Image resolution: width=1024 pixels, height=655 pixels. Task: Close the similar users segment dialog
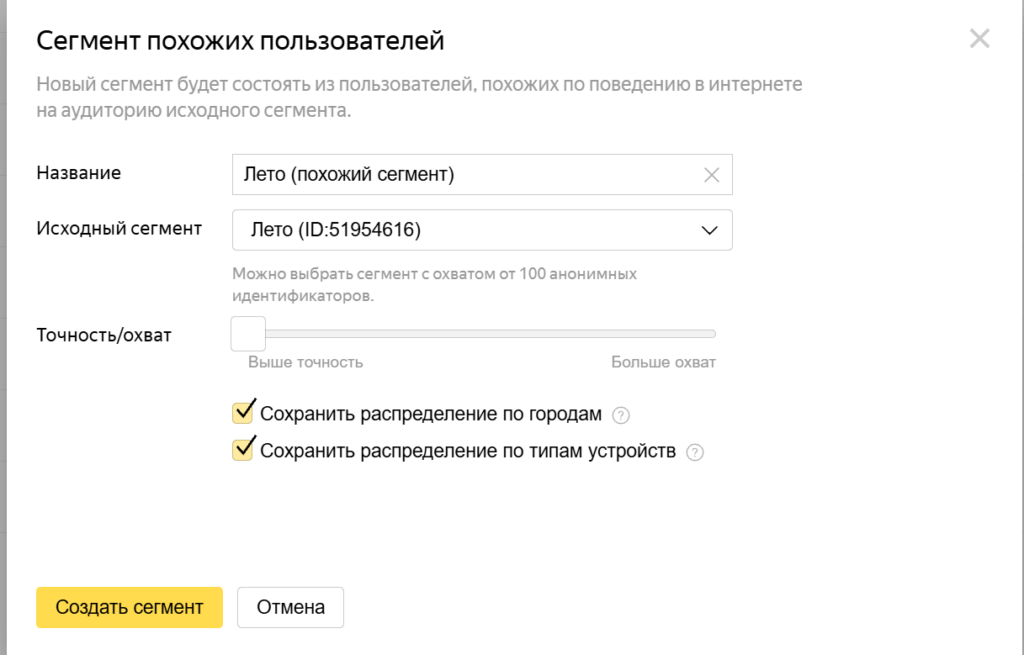coord(979,39)
